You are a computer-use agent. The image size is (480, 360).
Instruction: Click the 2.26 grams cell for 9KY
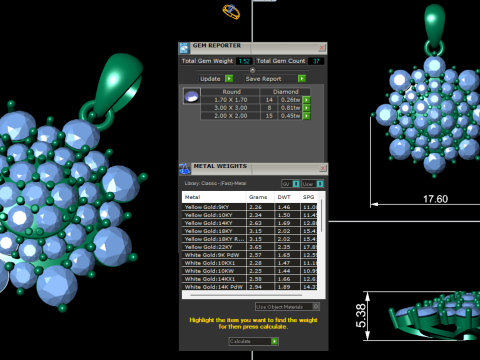pyautogui.click(x=260, y=207)
